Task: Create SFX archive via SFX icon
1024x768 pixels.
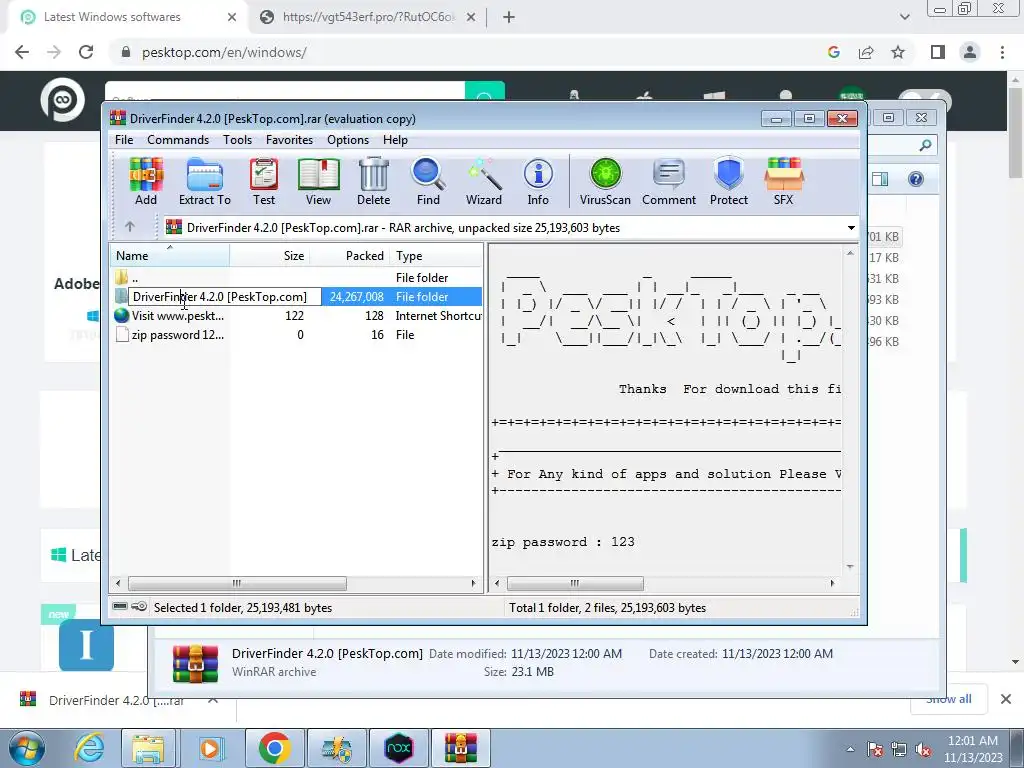Action: click(x=784, y=182)
